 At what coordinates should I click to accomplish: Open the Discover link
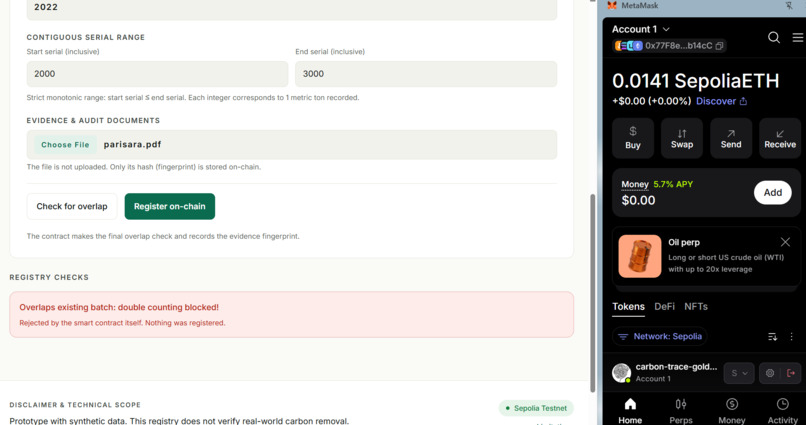click(716, 101)
